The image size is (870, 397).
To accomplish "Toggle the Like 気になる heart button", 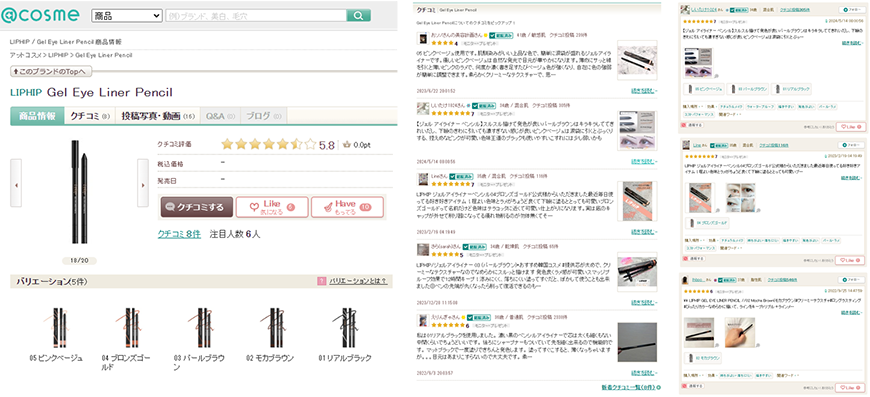I will 271,207.
